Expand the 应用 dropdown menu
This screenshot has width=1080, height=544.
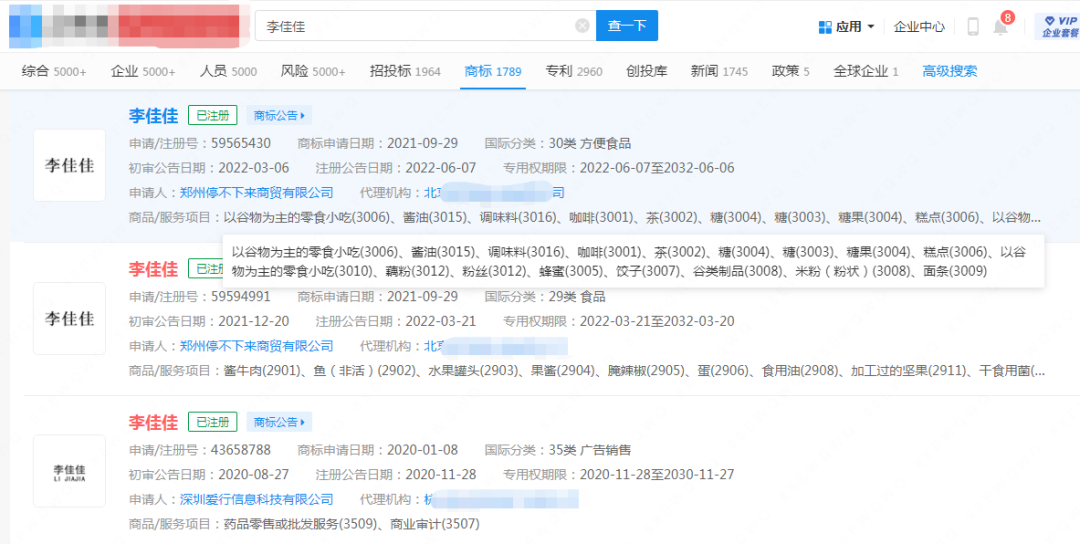[871, 27]
